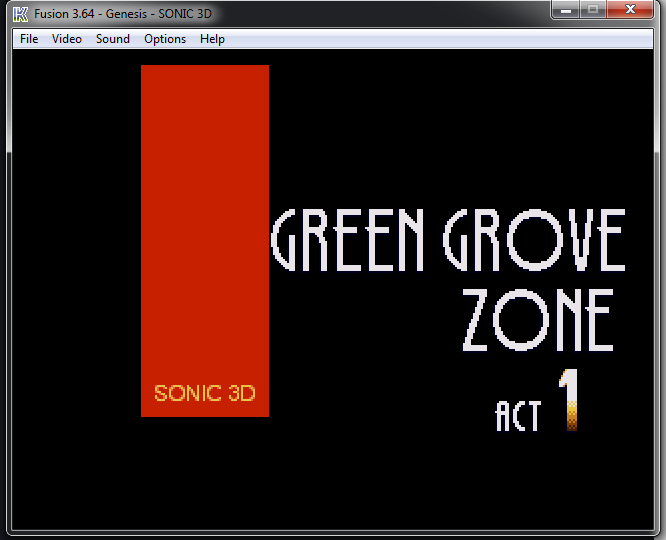Click the Fusion app icon in title bar

click(20, 14)
